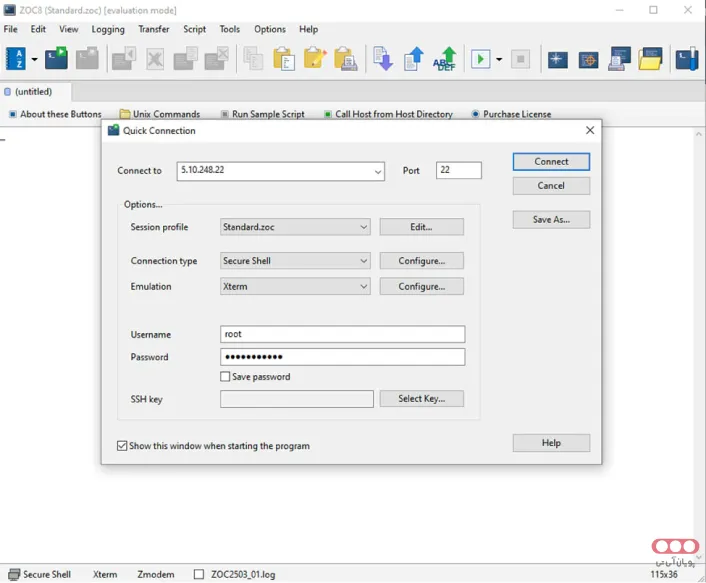Click the Username input field

pos(342,335)
